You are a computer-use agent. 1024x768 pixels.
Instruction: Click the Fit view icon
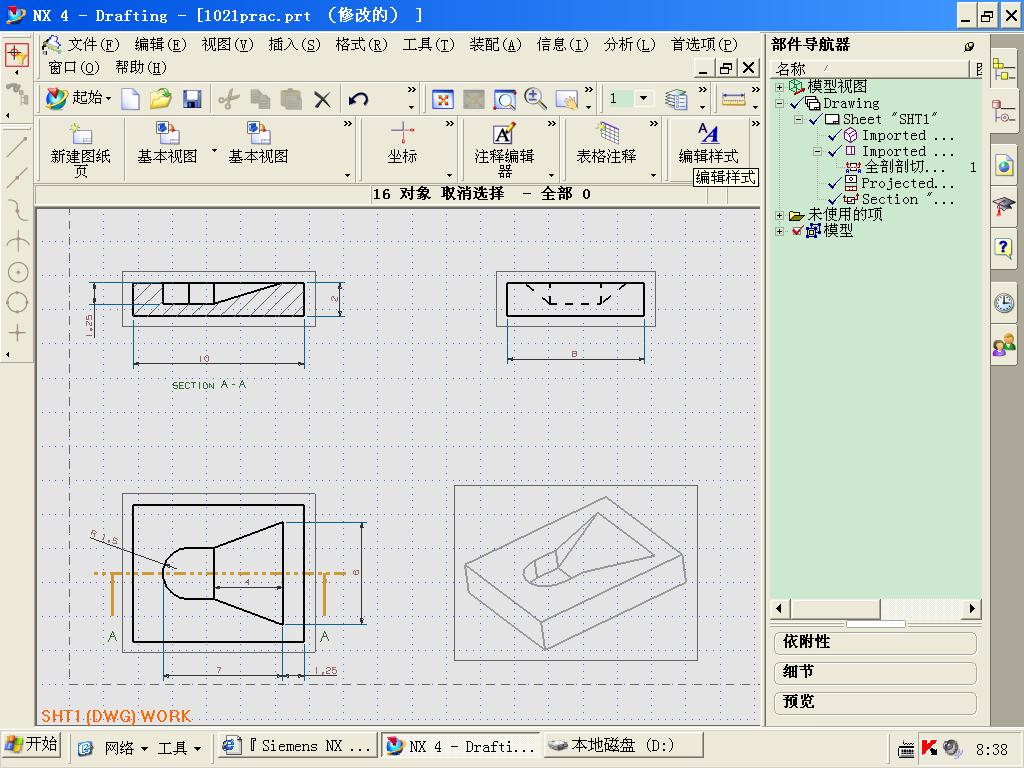443,99
